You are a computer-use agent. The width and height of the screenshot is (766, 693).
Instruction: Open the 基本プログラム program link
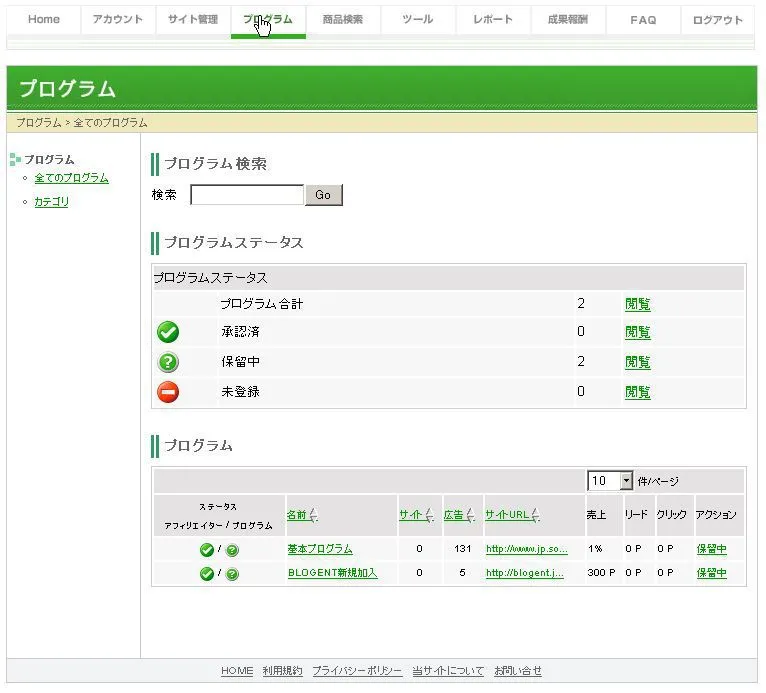[320, 549]
